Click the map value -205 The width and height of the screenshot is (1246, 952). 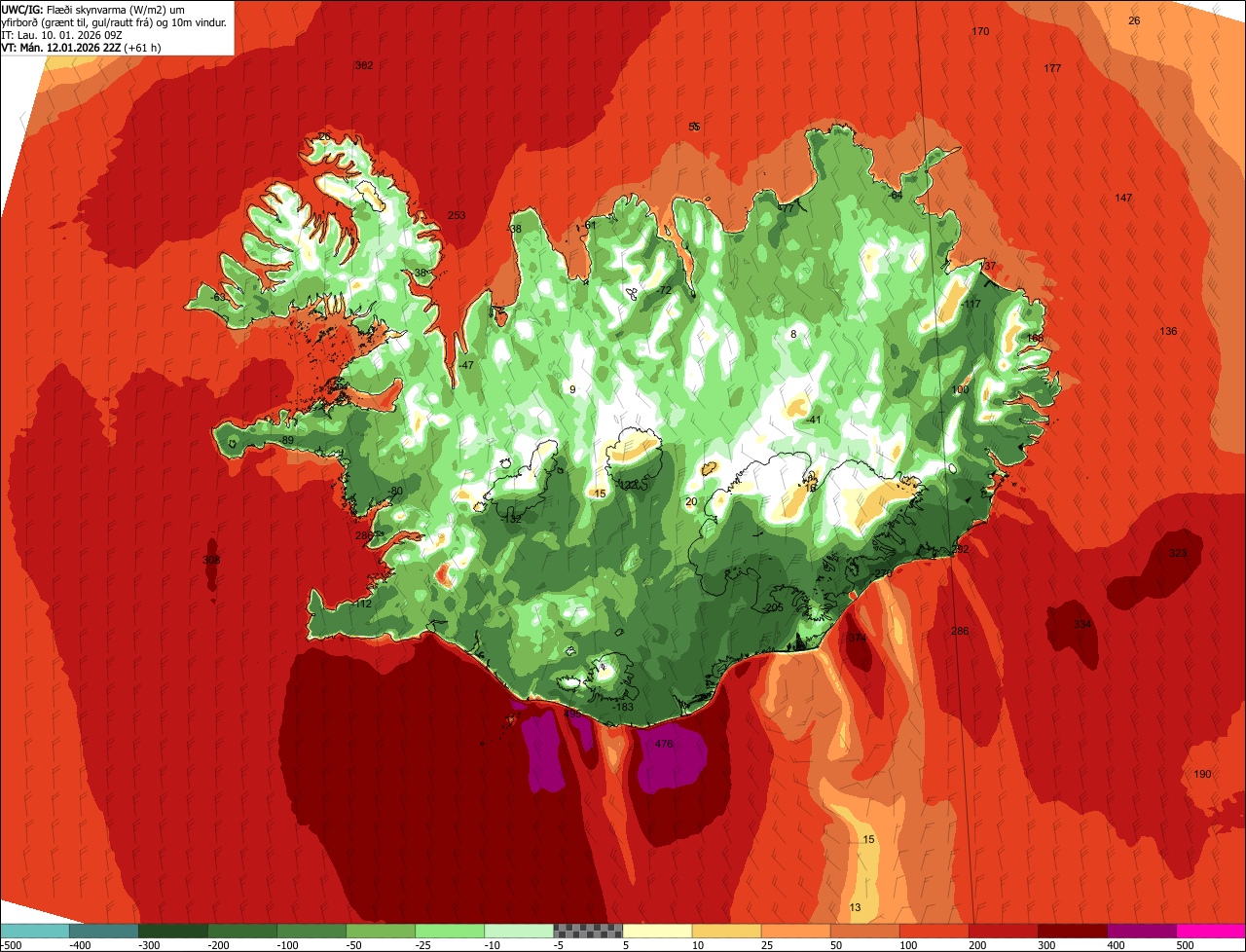click(x=773, y=607)
